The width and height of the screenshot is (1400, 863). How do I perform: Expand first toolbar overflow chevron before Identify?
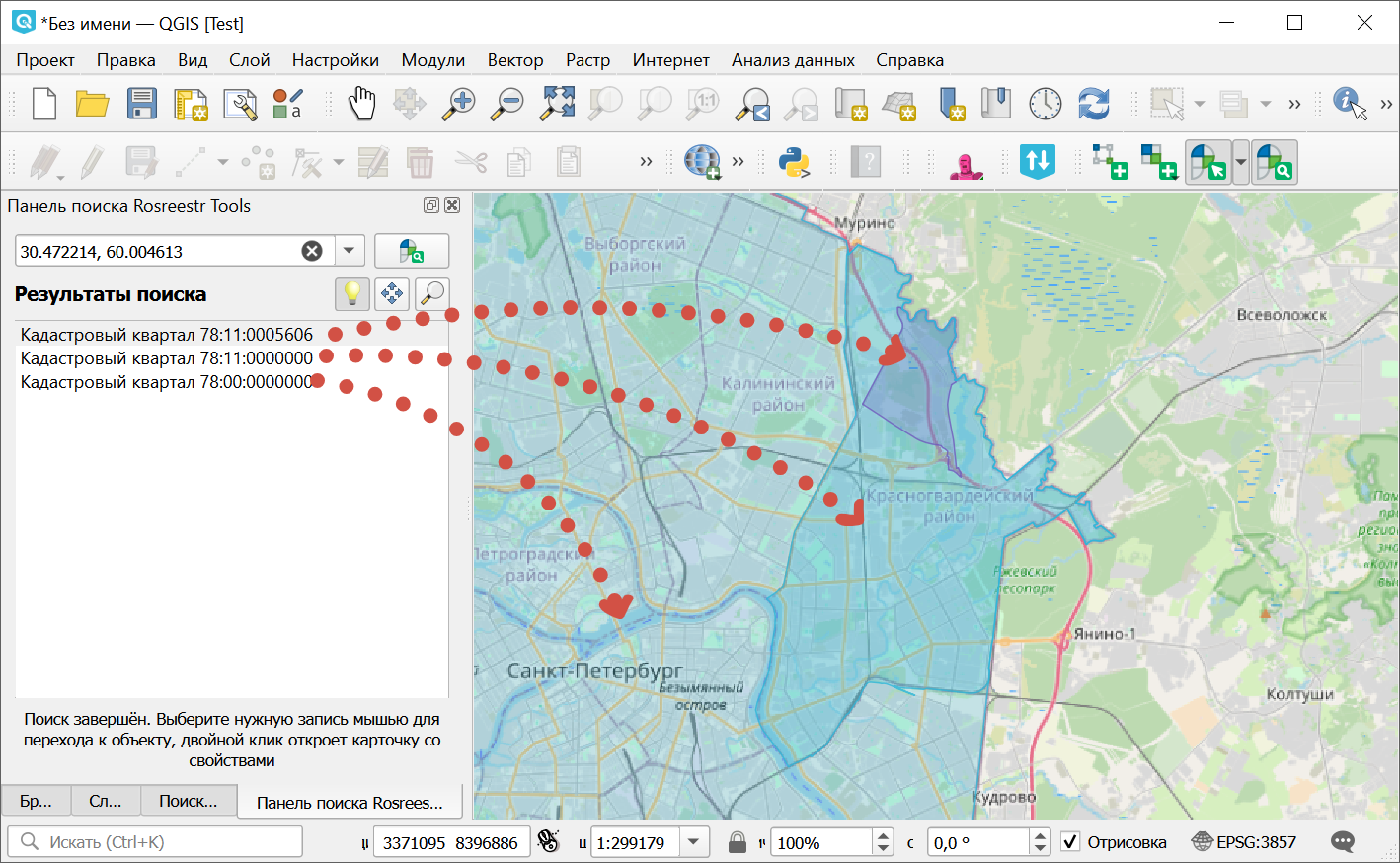[x=1294, y=104]
